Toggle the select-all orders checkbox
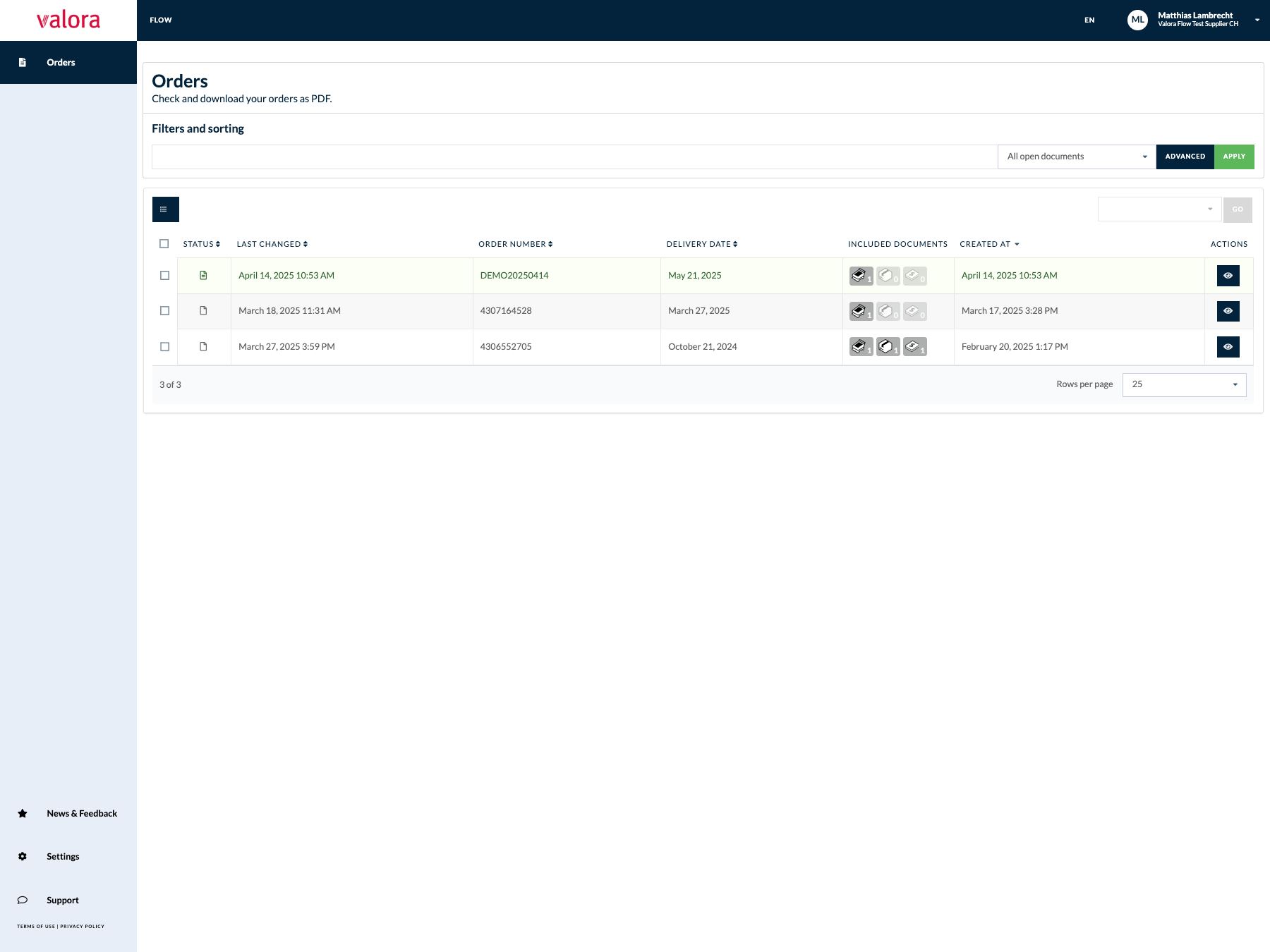 [x=164, y=244]
